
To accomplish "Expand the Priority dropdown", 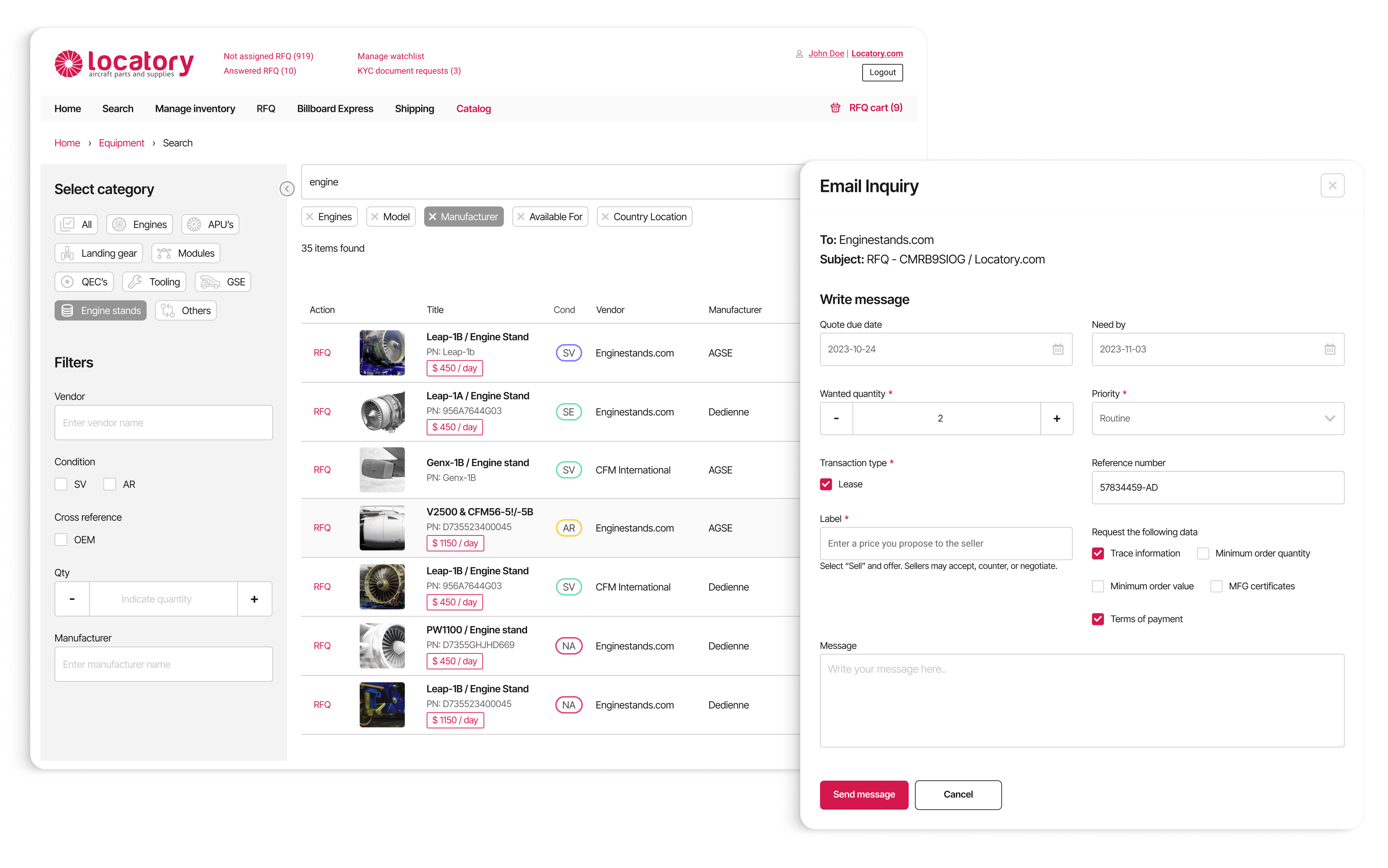I will pos(1218,419).
